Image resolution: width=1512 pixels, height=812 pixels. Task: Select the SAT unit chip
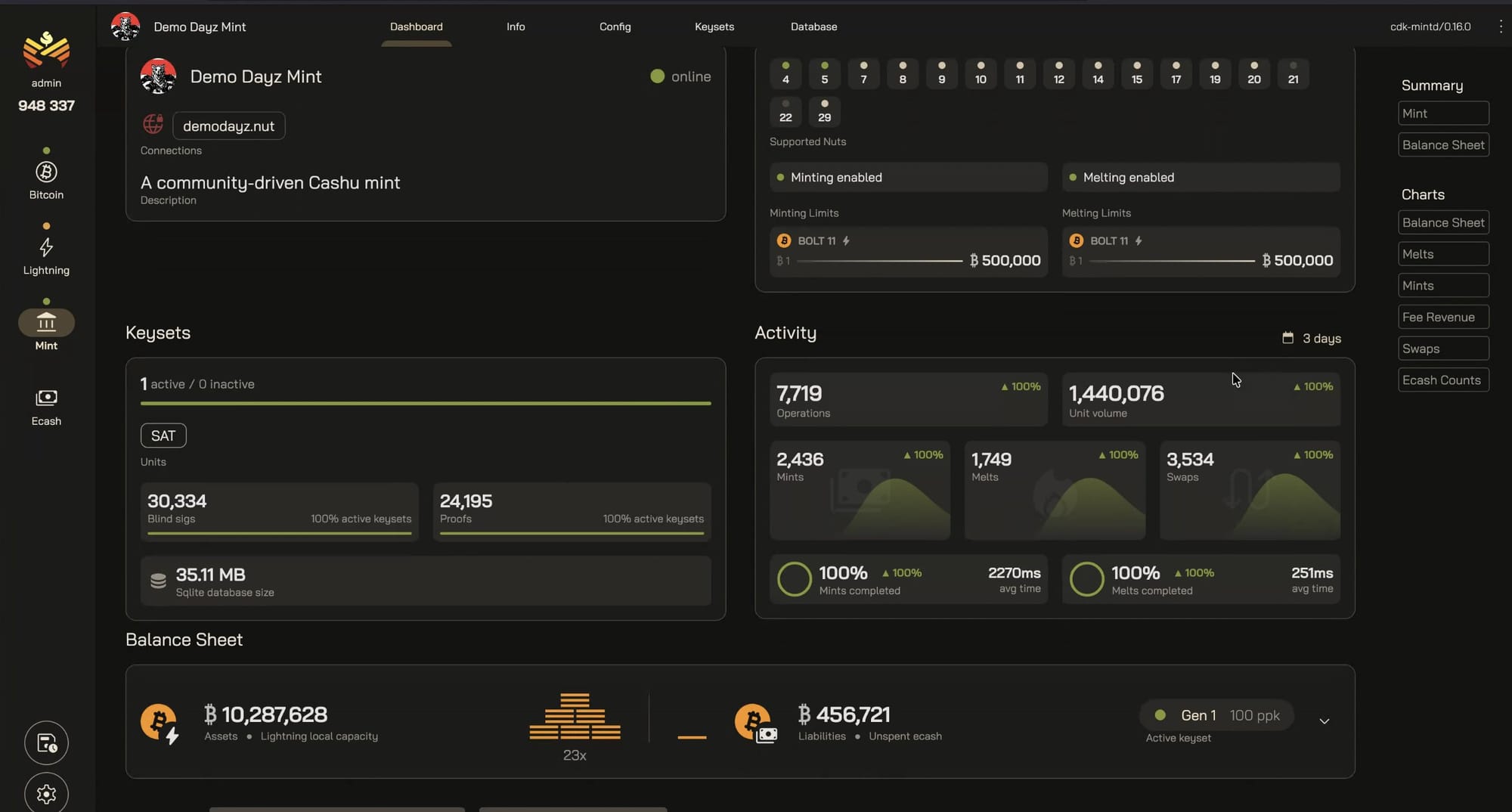[163, 435]
